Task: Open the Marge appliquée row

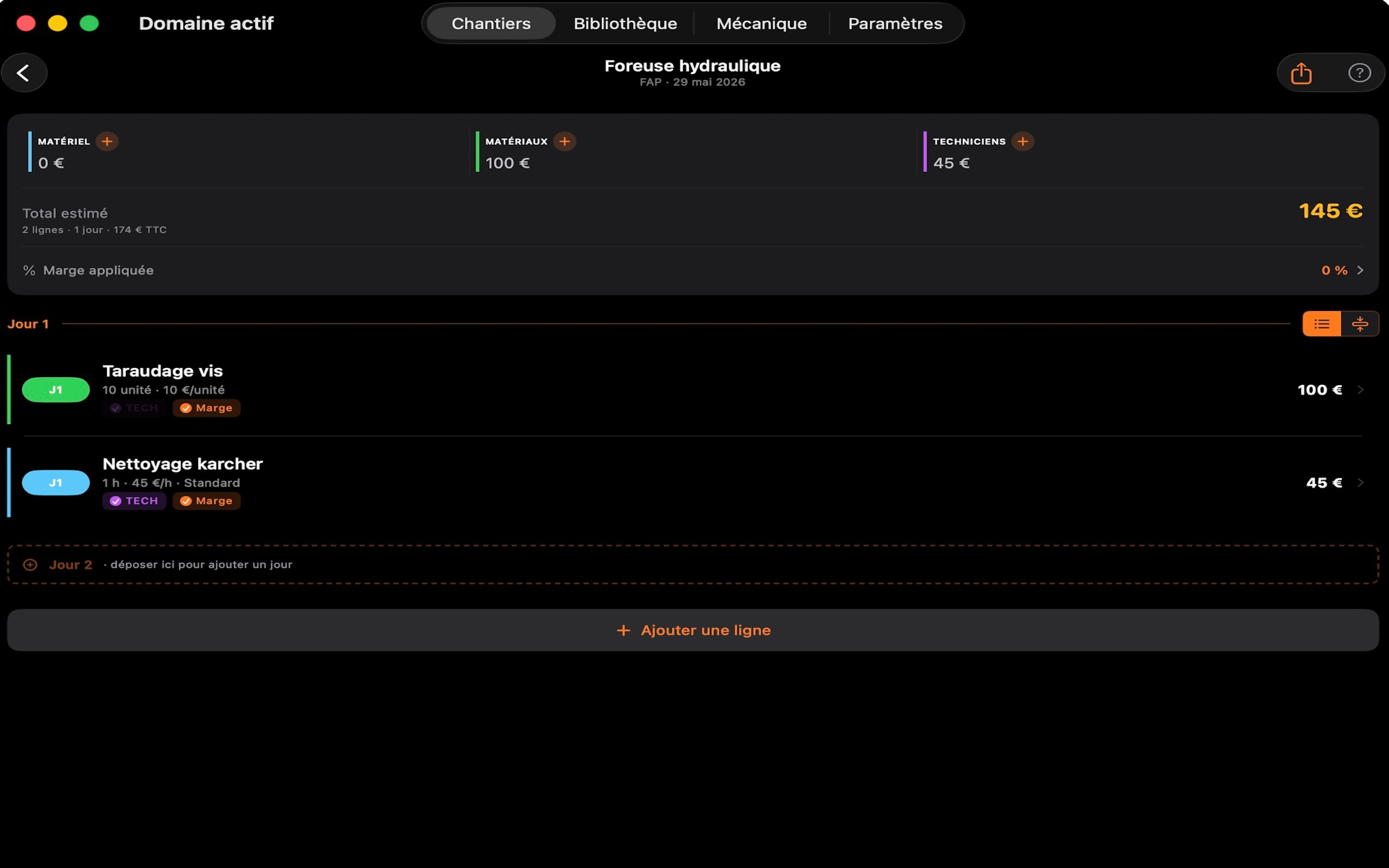Action: pos(693,270)
